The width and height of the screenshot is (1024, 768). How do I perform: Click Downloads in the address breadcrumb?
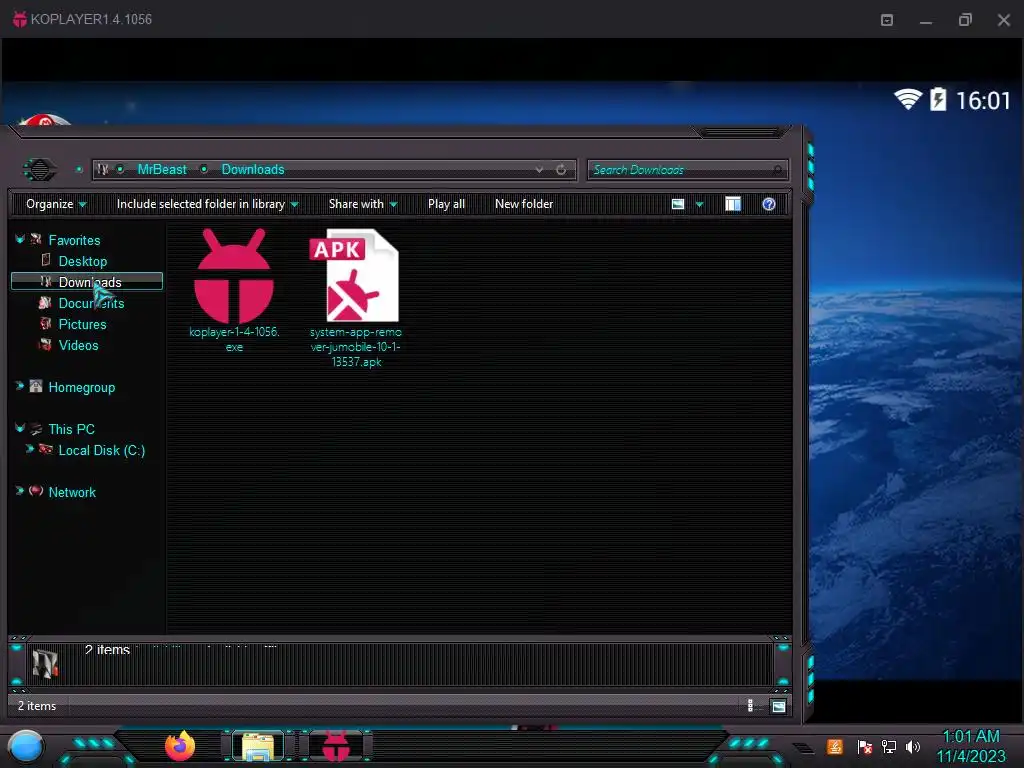coord(253,170)
